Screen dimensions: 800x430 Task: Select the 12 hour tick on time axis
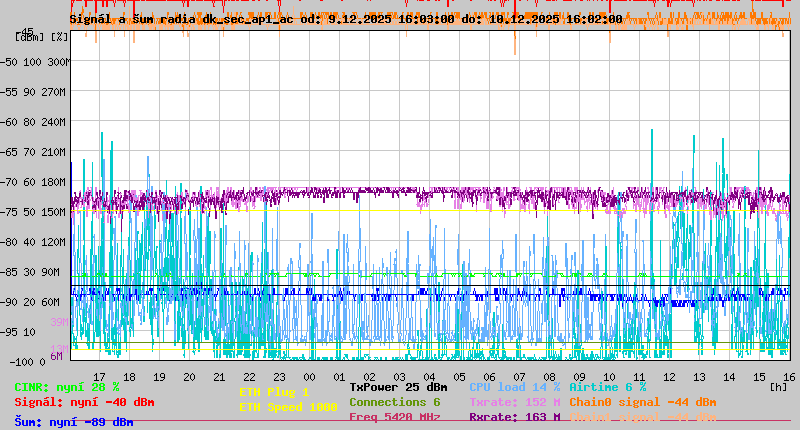tap(669, 376)
